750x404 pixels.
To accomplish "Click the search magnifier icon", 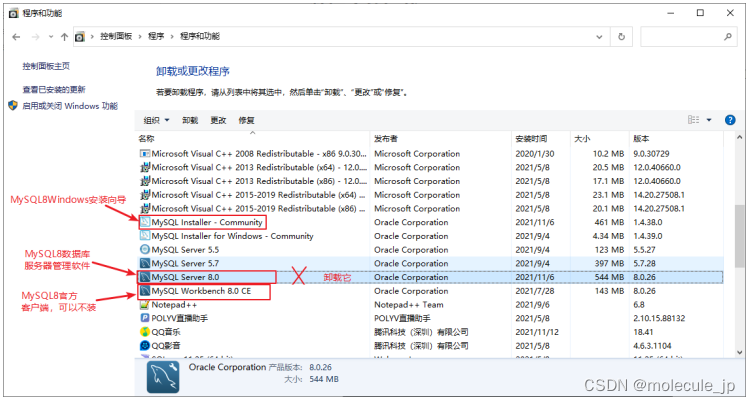I will [x=728, y=36].
